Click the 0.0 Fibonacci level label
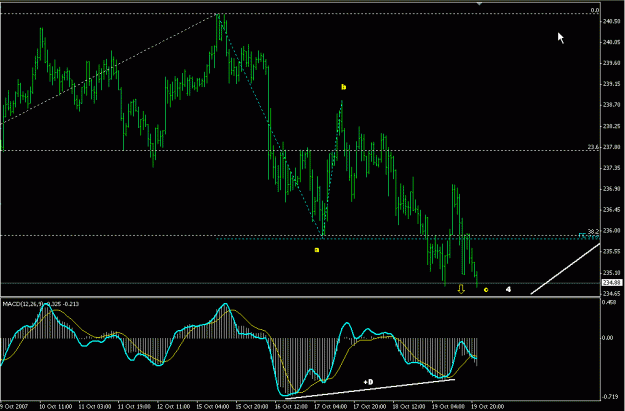The height and width of the screenshot is (411, 625). click(x=595, y=10)
